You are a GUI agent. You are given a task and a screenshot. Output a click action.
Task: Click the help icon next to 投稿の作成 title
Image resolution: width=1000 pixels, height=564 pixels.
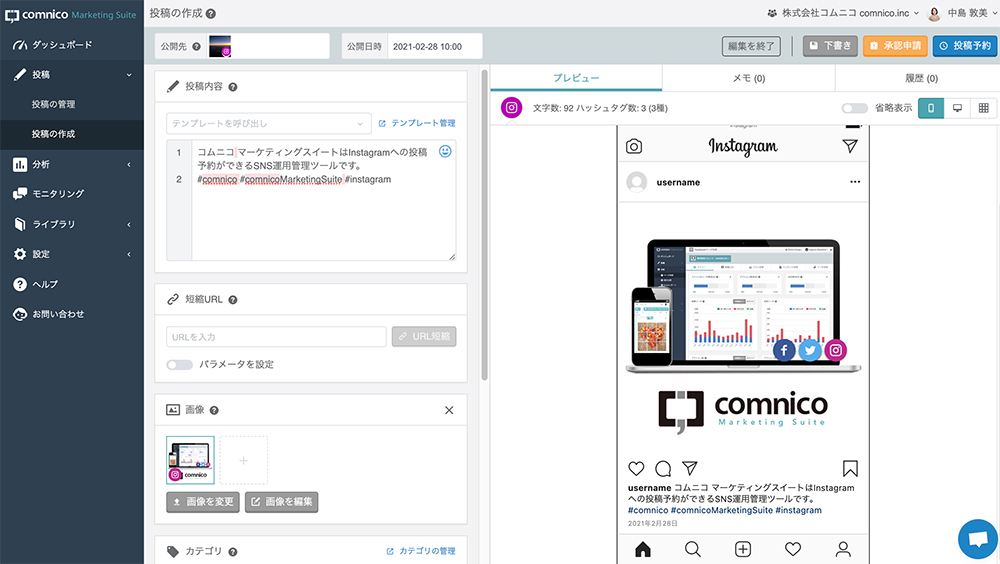pyautogui.click(x=211, y=13)
